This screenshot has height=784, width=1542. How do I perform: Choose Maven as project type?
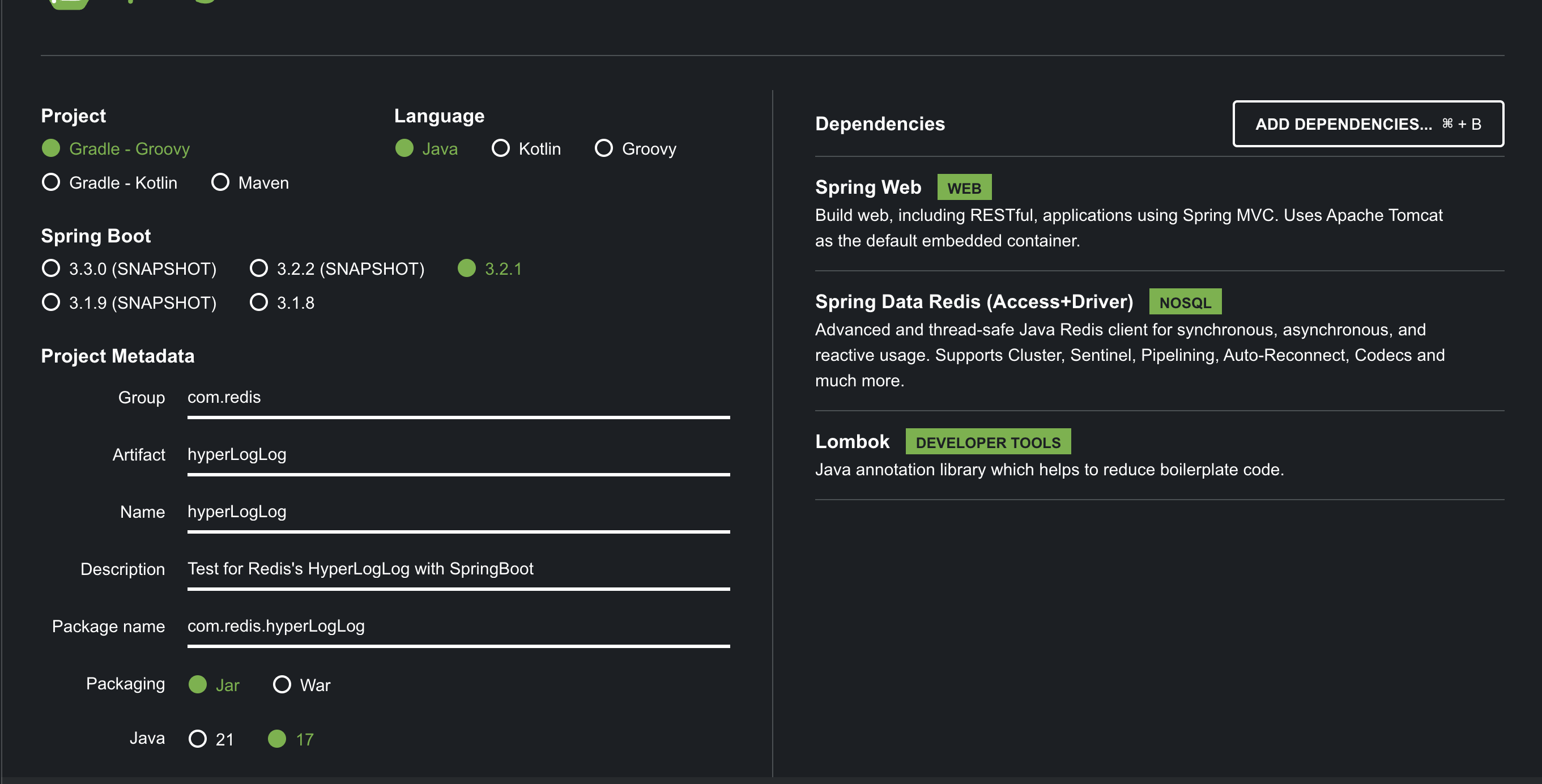tap(250, 182)
